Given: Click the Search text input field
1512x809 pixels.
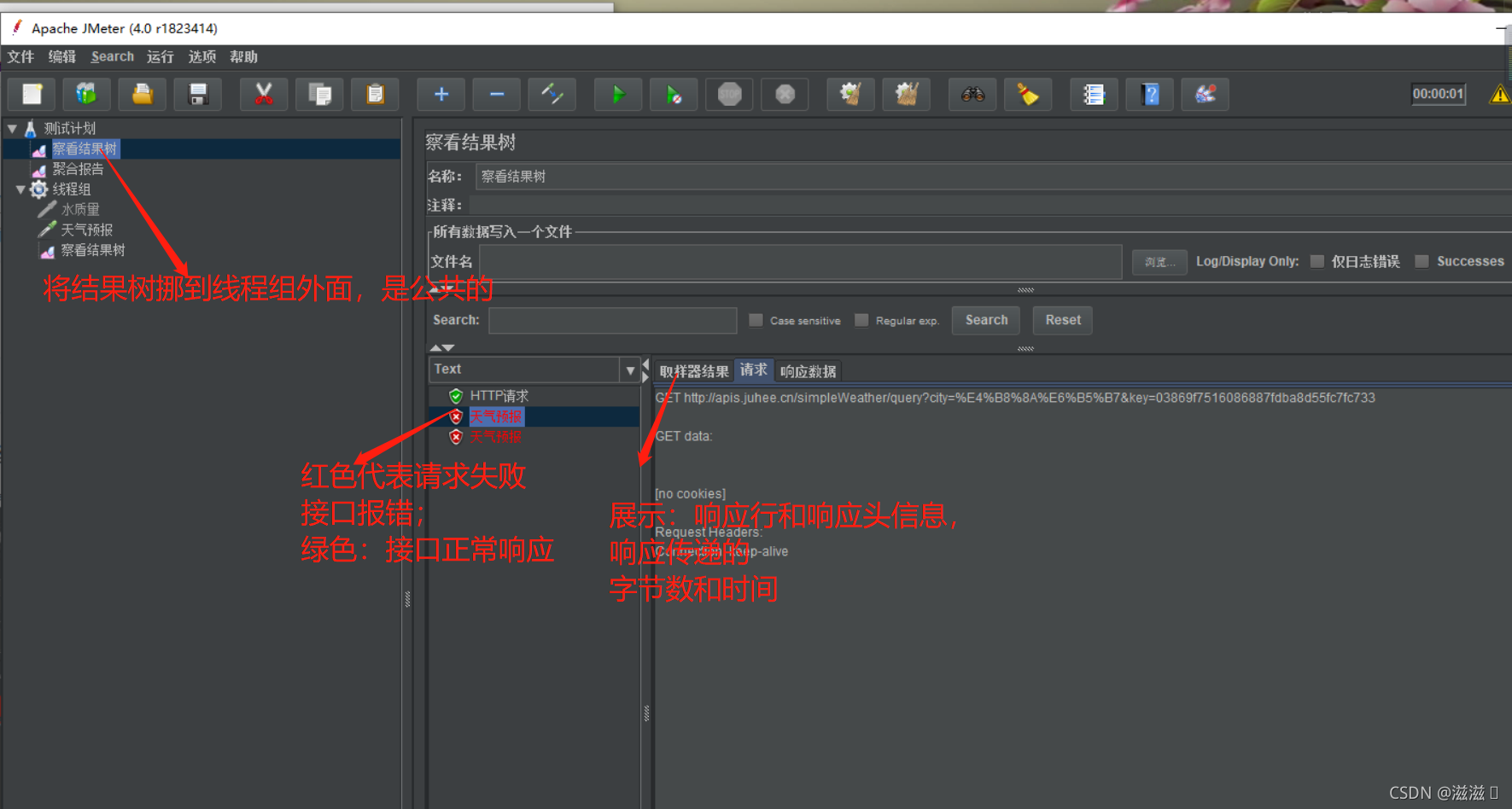Looking at the screenshot, I should [613, 320].
